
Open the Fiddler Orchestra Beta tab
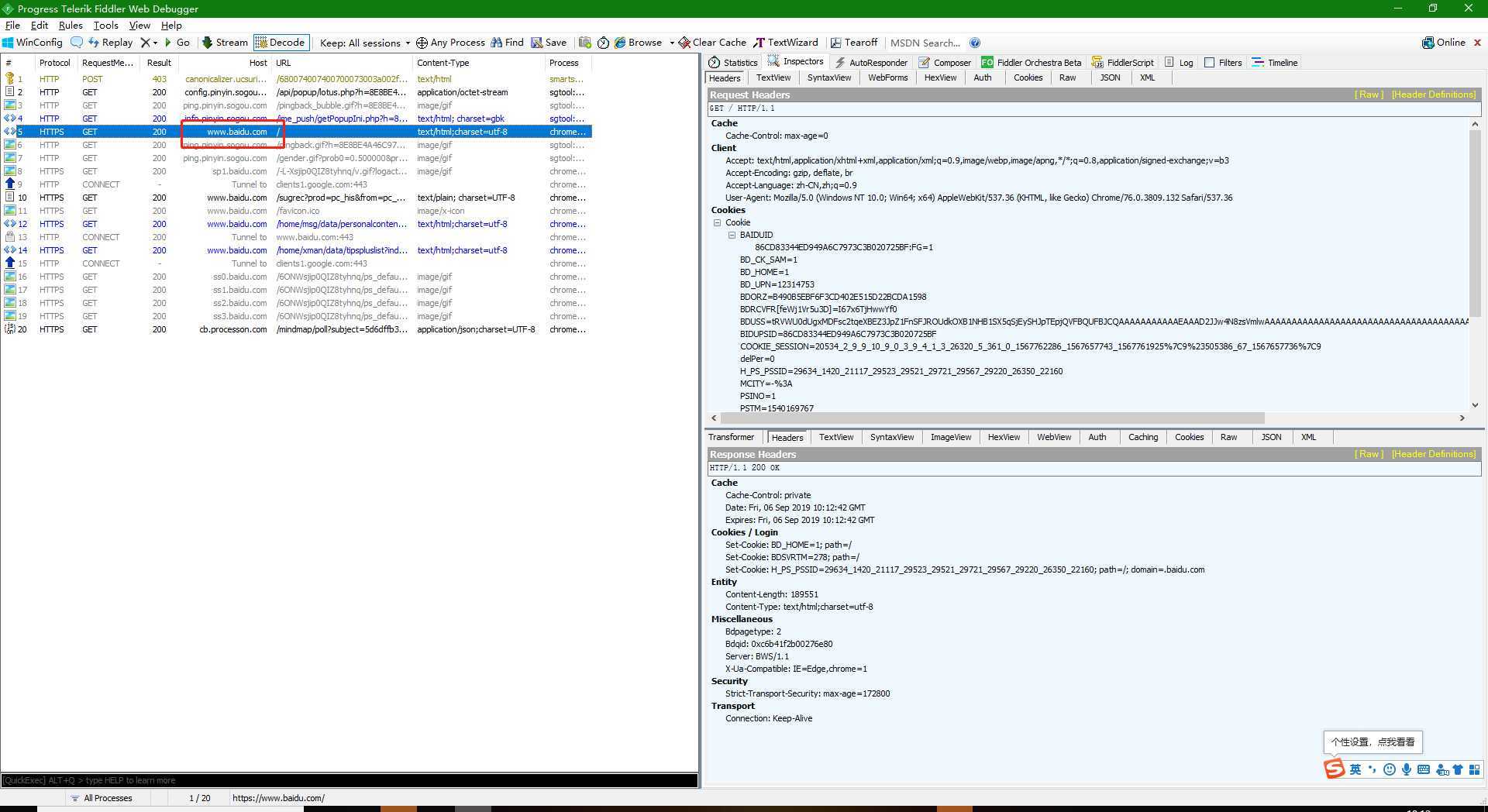click(x=1032, y=63)
